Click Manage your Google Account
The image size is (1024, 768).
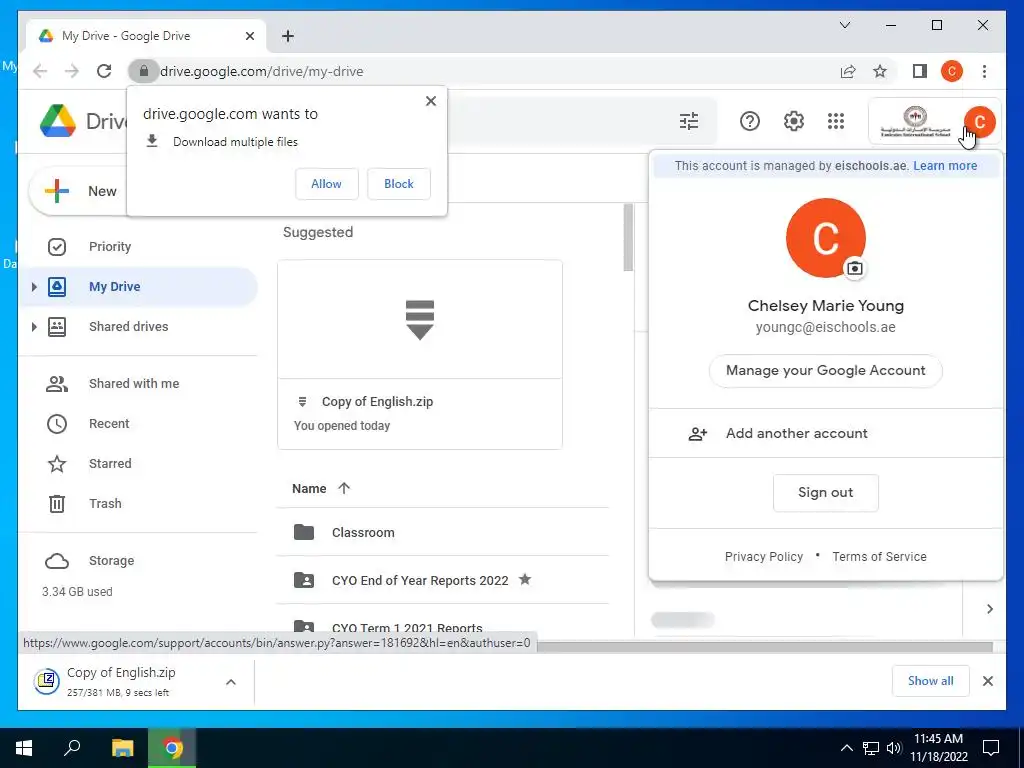coord(825,371)
